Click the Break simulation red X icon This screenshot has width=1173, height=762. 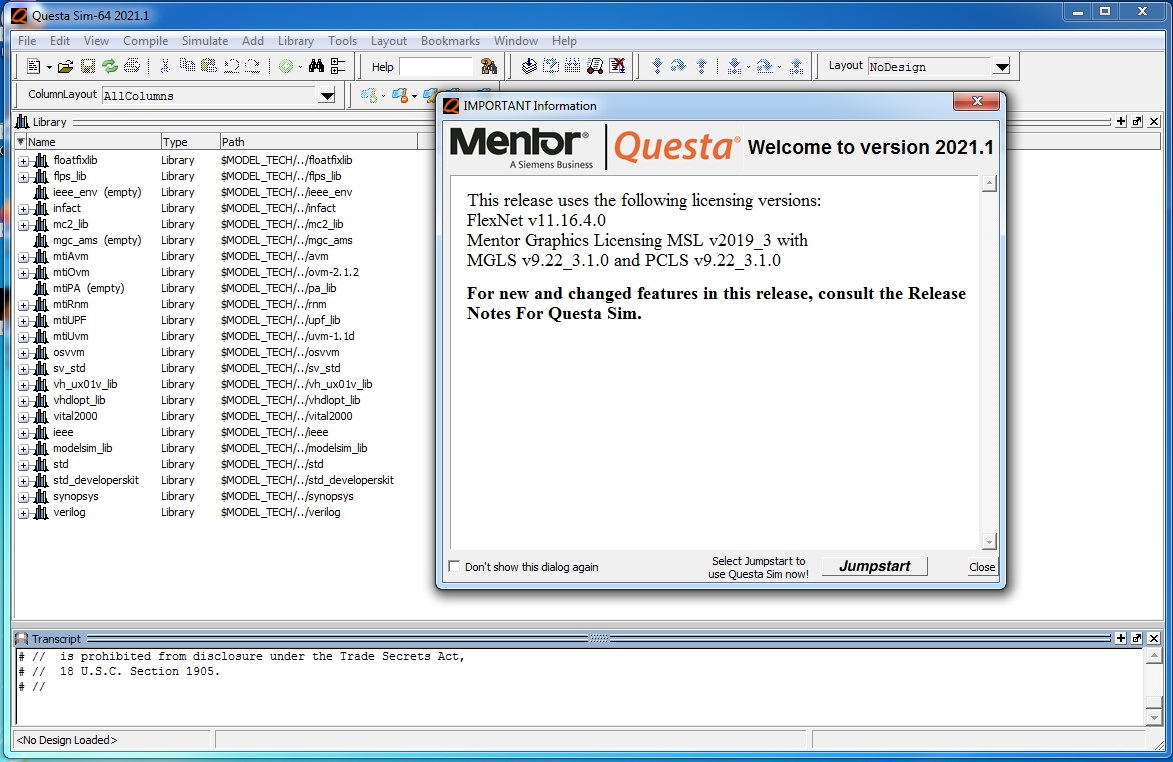617,67
